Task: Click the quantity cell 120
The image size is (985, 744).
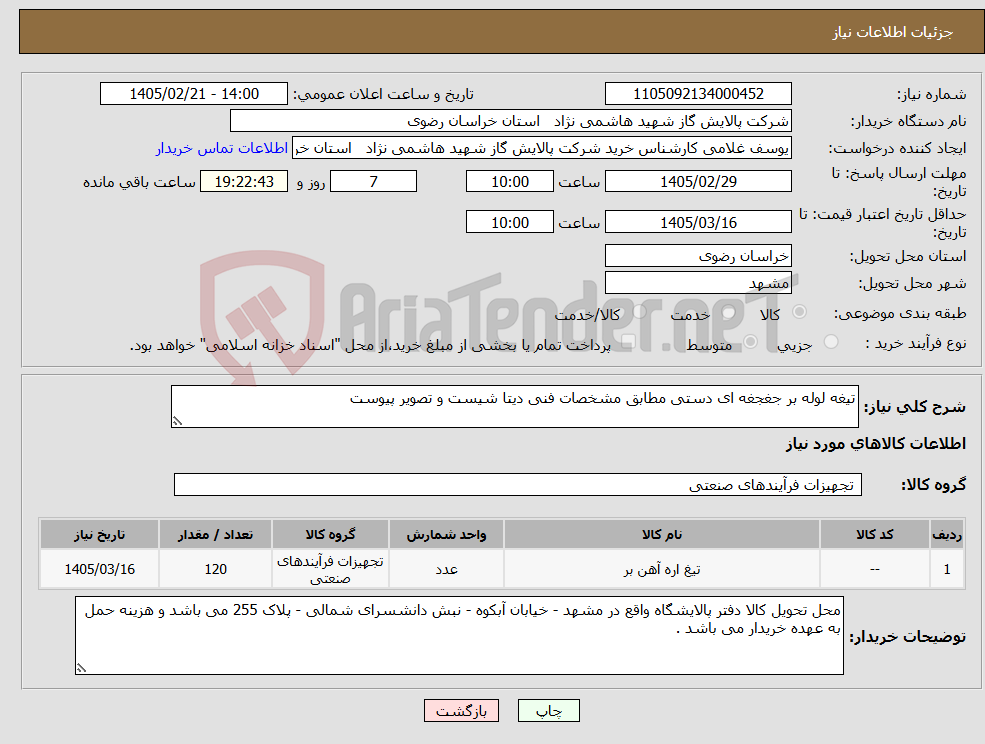Action: [215, 569]
